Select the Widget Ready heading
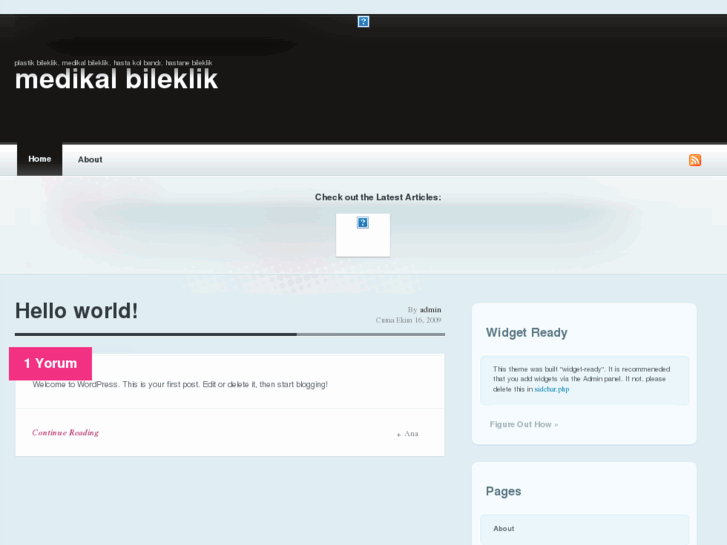Screen dimensions: 727x545 (x=527, y=333)
